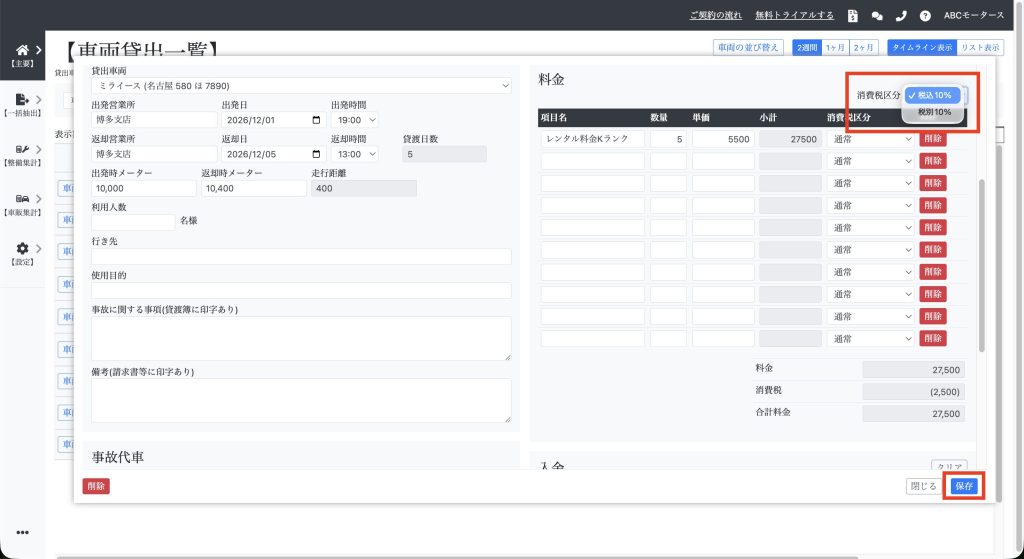Choose the 税込10% option
This screenshot has height=559, width=1024.
(x=934, y=95)
